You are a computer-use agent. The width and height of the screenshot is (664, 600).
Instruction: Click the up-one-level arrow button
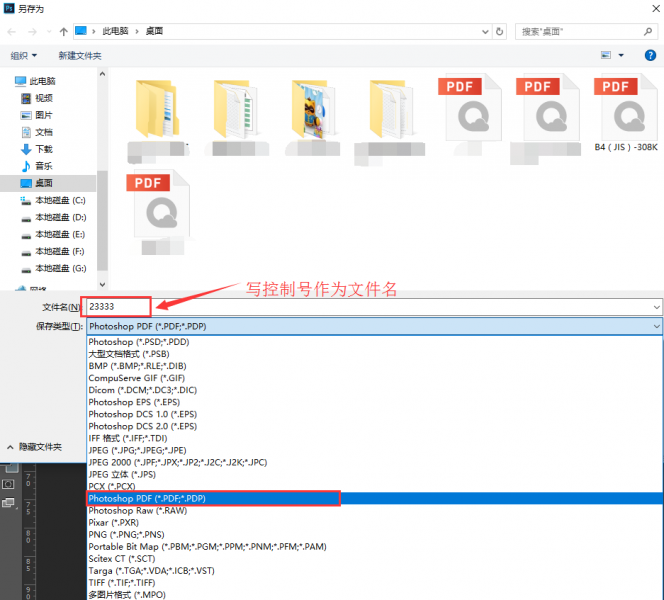63,31
